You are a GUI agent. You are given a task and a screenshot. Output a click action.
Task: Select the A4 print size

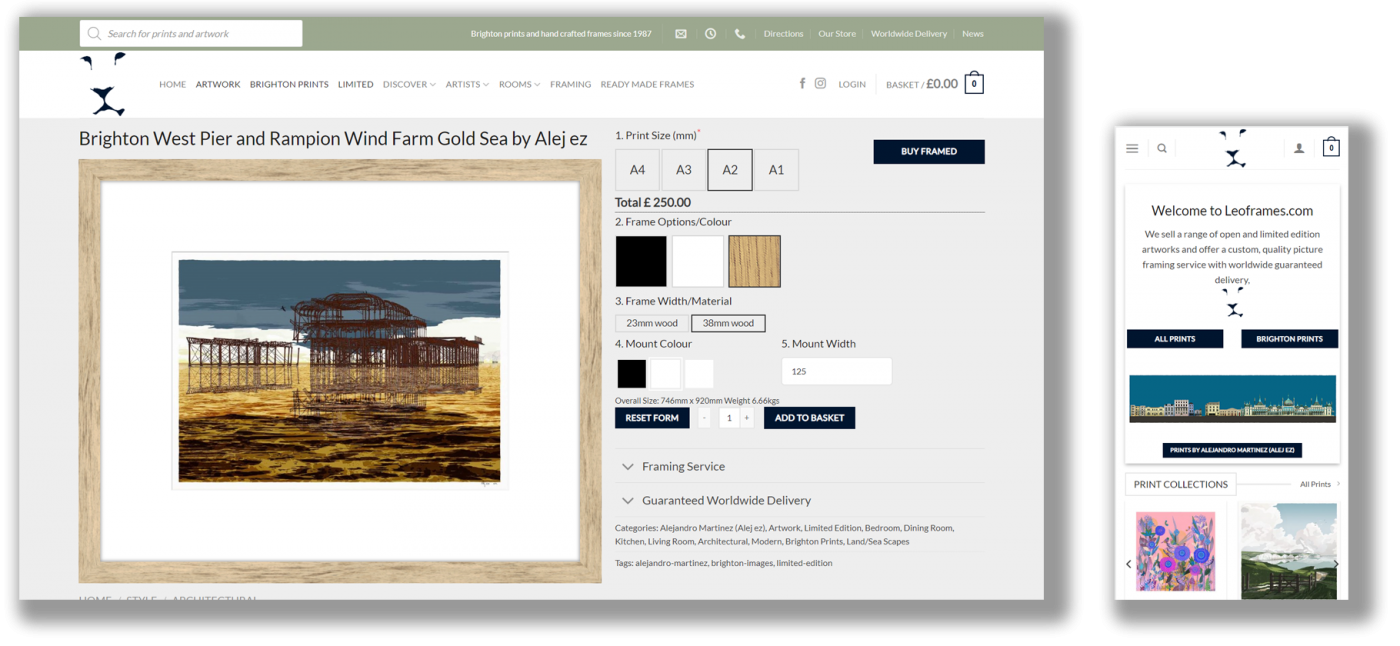pyautogui.click(x=637, y=170)
